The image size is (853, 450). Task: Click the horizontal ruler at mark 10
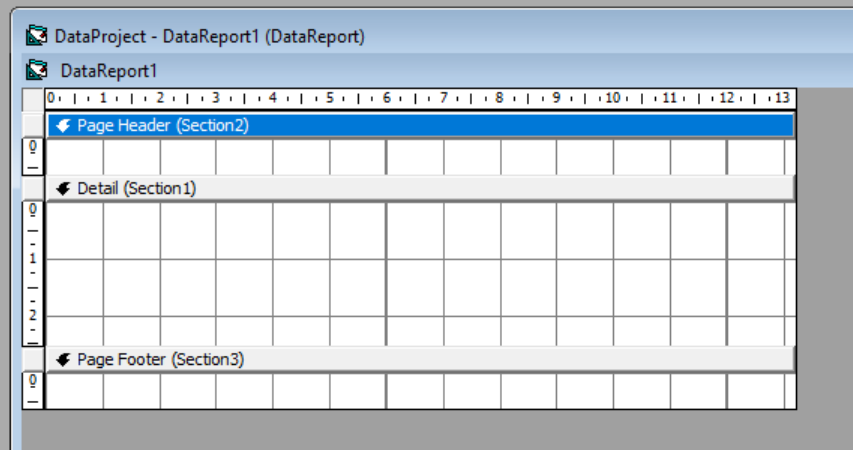(x=613, y=98)
